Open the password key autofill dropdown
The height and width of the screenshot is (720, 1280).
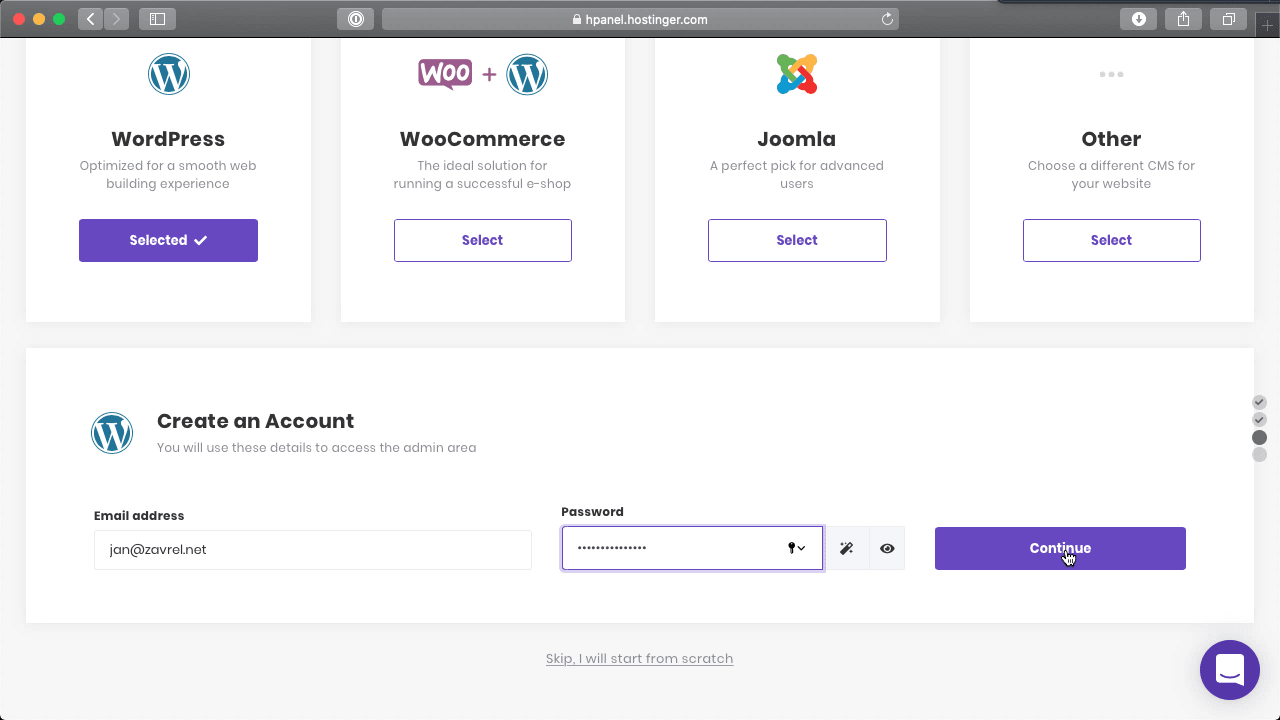point(797,548)
